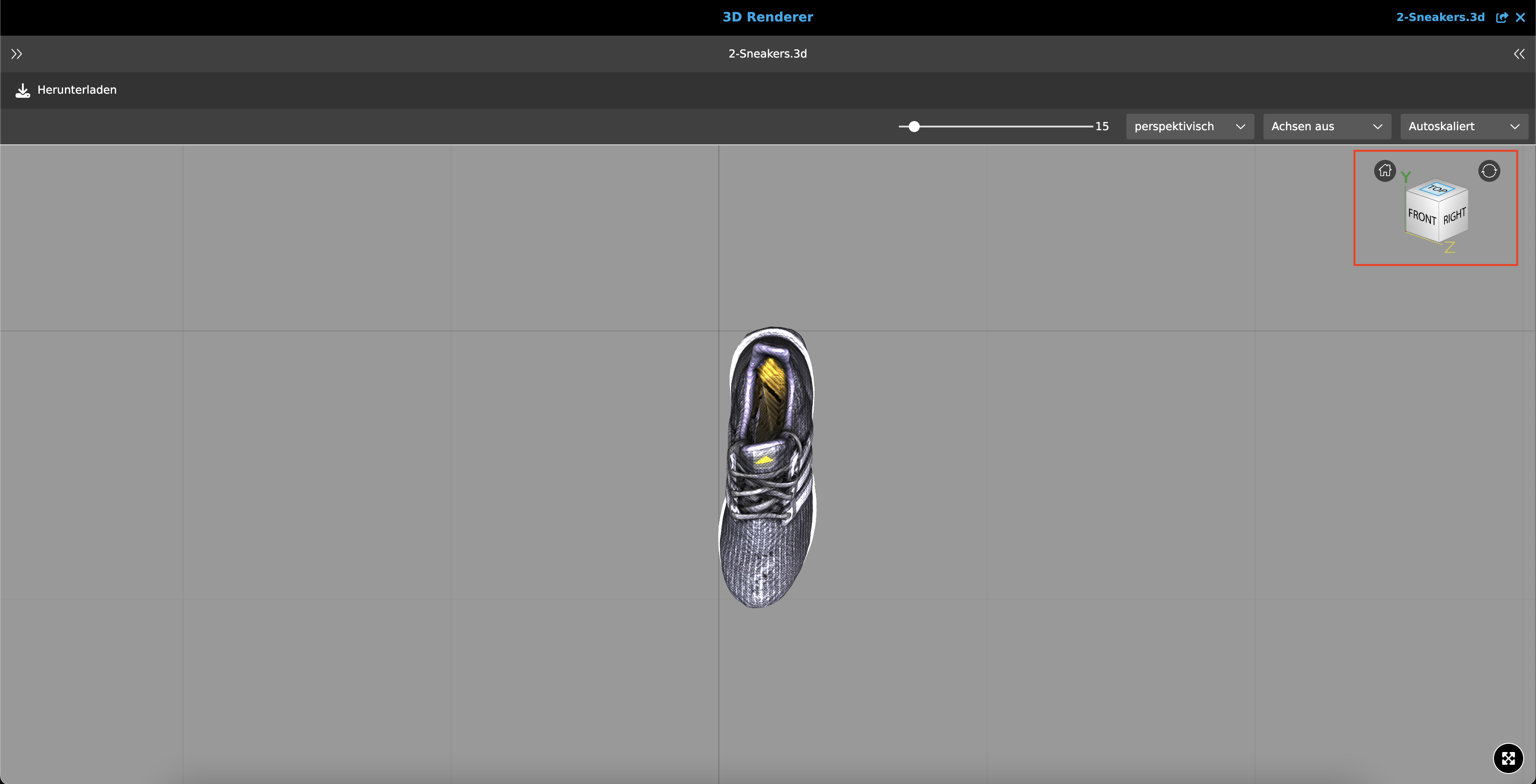This screenshot has width=1536, height=784.
Task: Collapse the right panel with the double chevron
Action: coord(1519,54)
